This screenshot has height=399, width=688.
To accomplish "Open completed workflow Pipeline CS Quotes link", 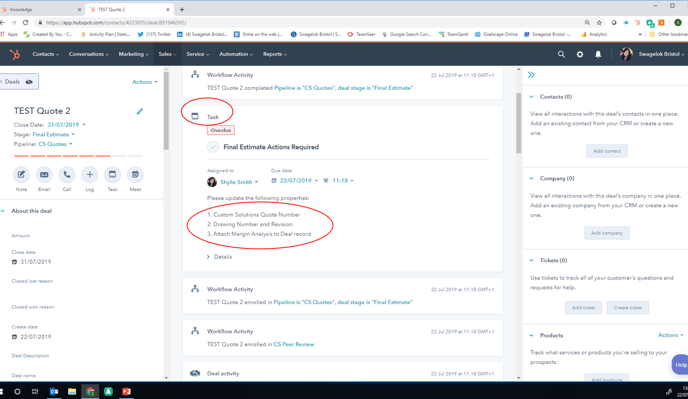I will click(343, 88).
